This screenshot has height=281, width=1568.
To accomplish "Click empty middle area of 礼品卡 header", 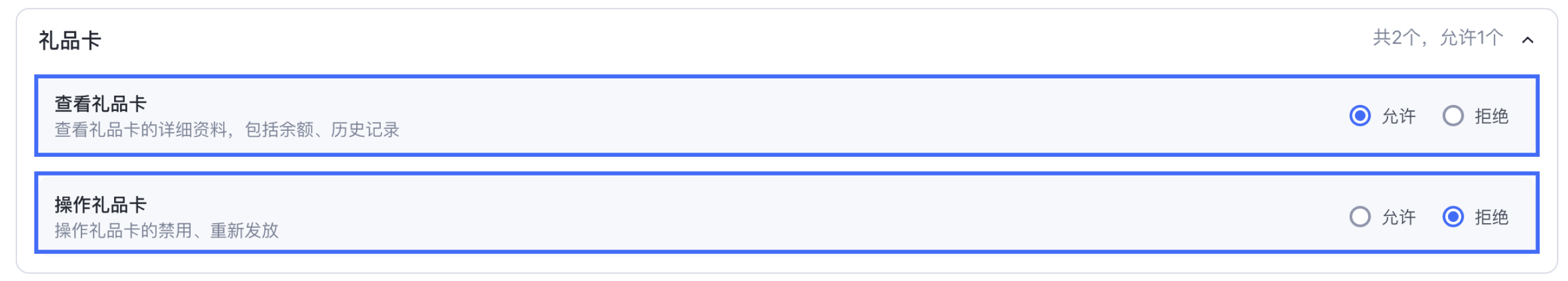I will click(730, 40).
